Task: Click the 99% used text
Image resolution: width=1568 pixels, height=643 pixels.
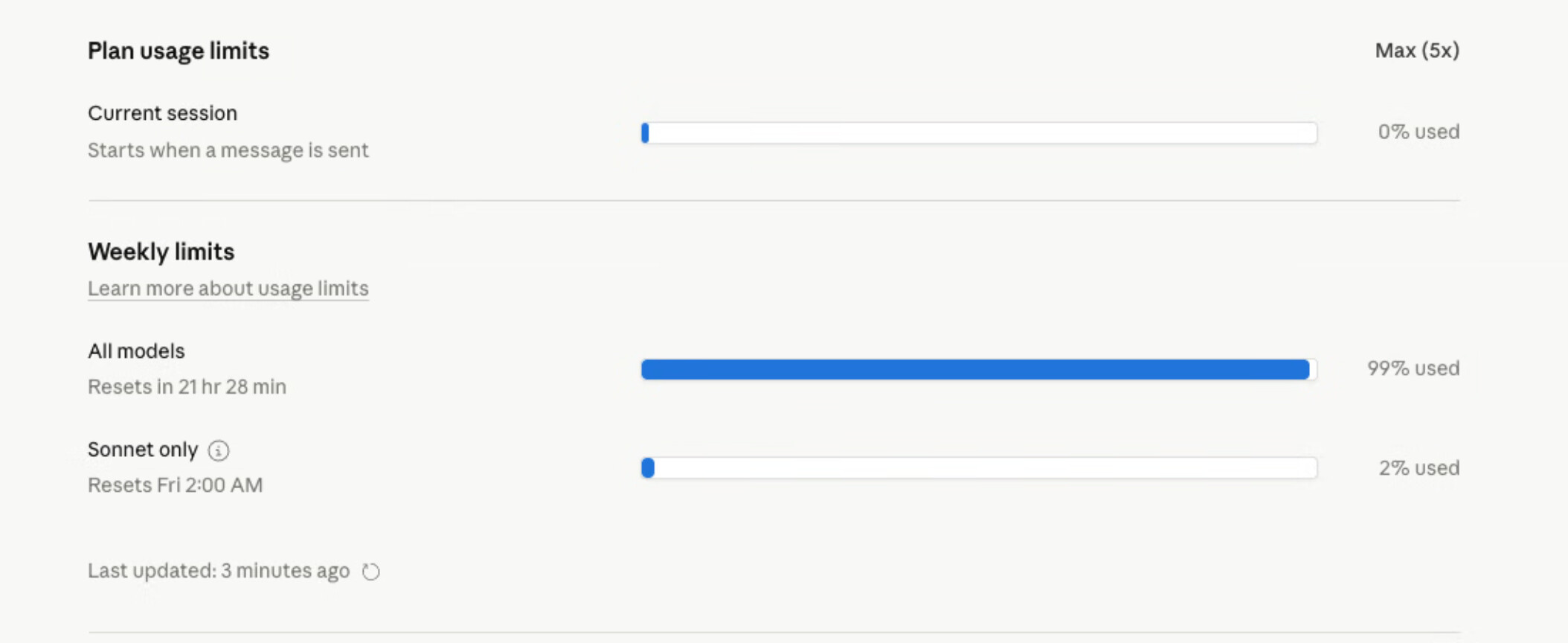Action: [x=1413, y=368]
